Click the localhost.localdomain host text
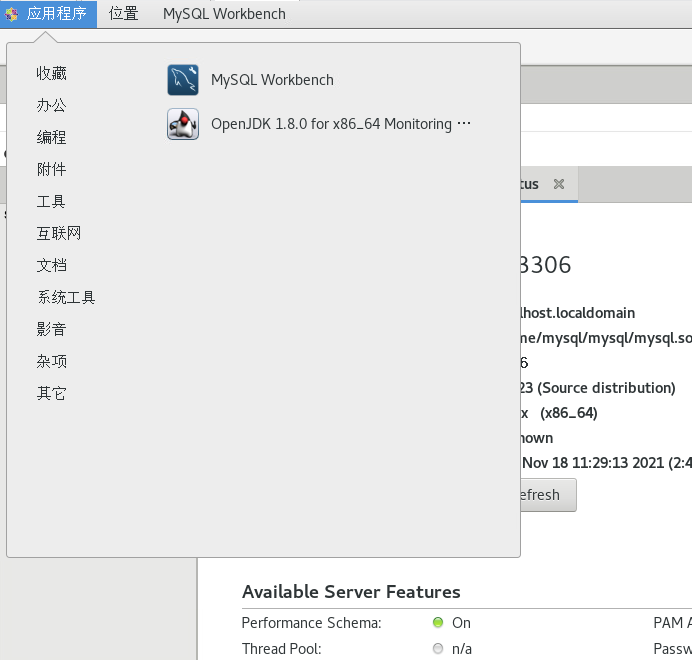The width and height of the screenshot is (692, 660). [578, 313]
